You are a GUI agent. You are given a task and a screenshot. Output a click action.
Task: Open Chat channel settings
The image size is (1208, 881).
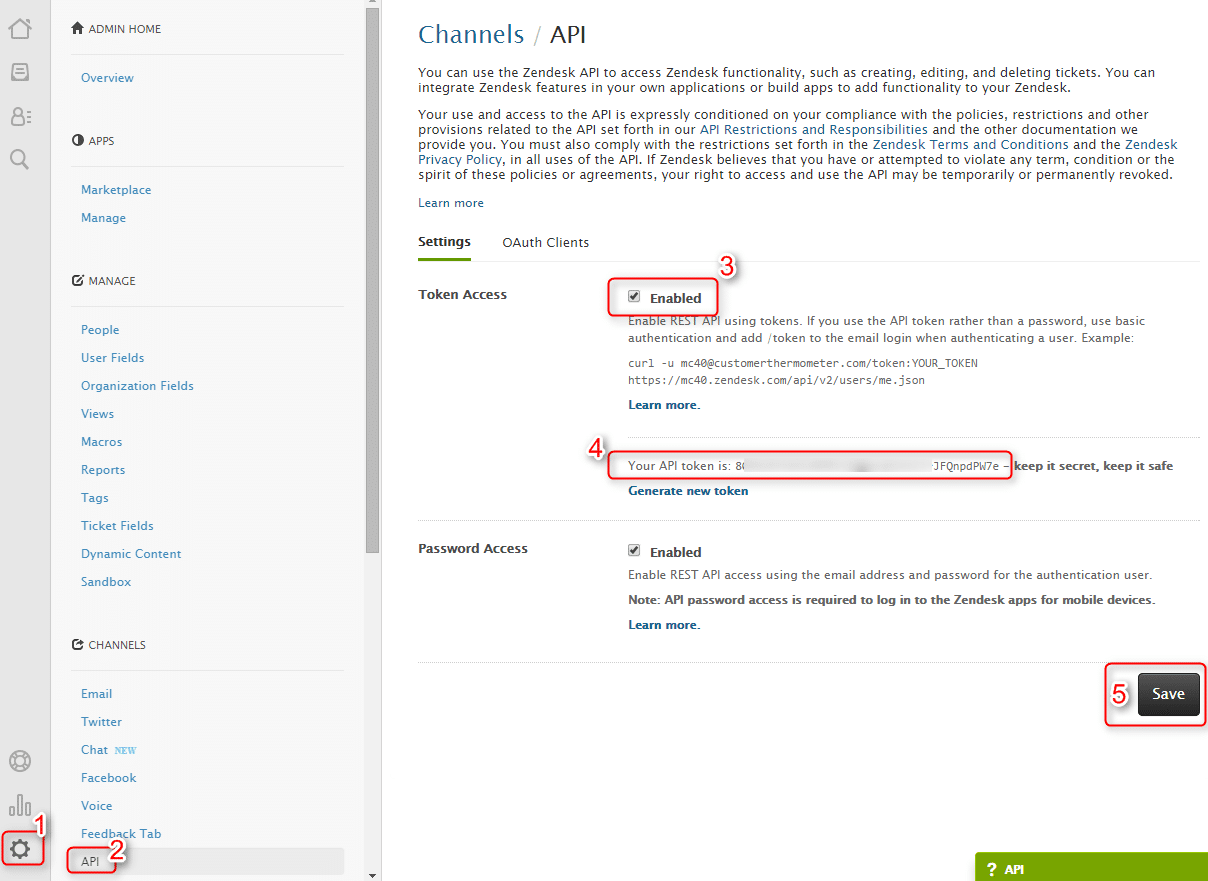(94, 750)
